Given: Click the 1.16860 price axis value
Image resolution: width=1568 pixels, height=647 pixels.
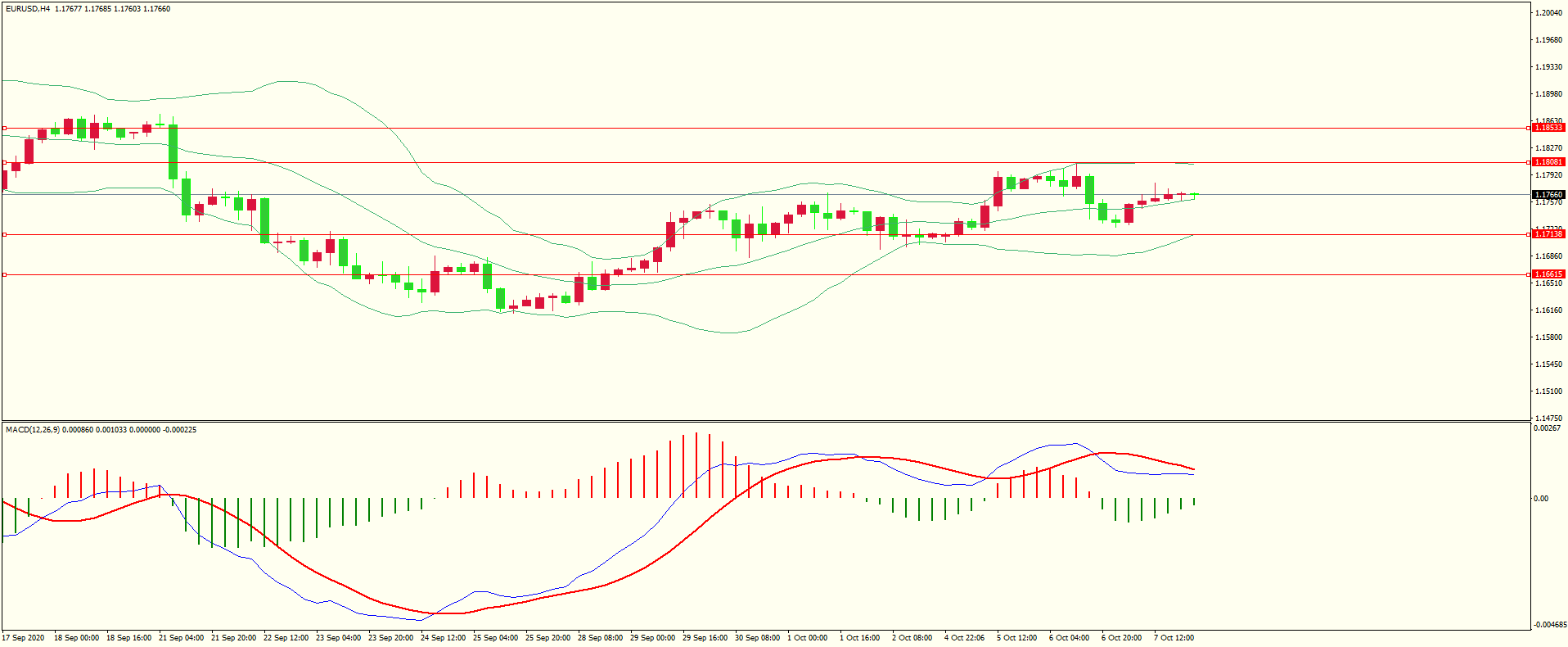Looking at the screenshot, I should (1550, 256).
